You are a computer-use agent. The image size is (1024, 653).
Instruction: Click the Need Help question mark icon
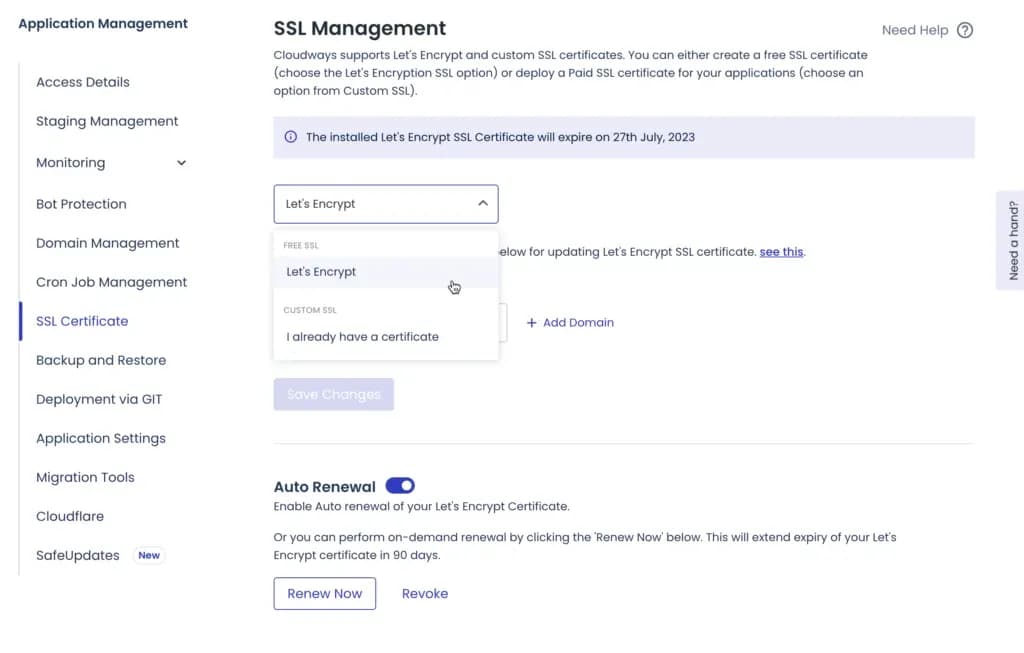pyautogui.click(x=965, y=30)
